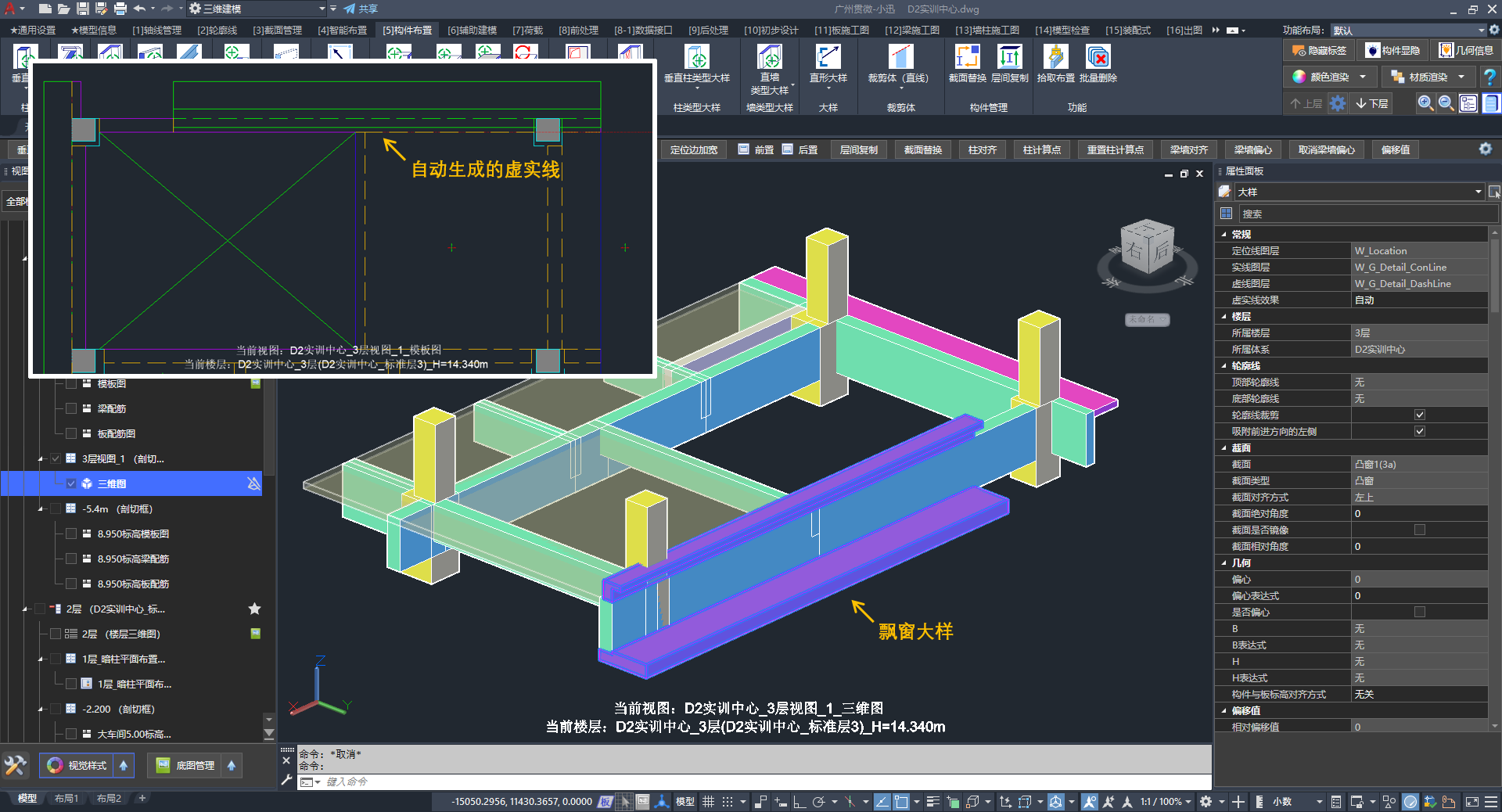Enable the 截面是否镜像 checkbox

[x=1420, y=530]
